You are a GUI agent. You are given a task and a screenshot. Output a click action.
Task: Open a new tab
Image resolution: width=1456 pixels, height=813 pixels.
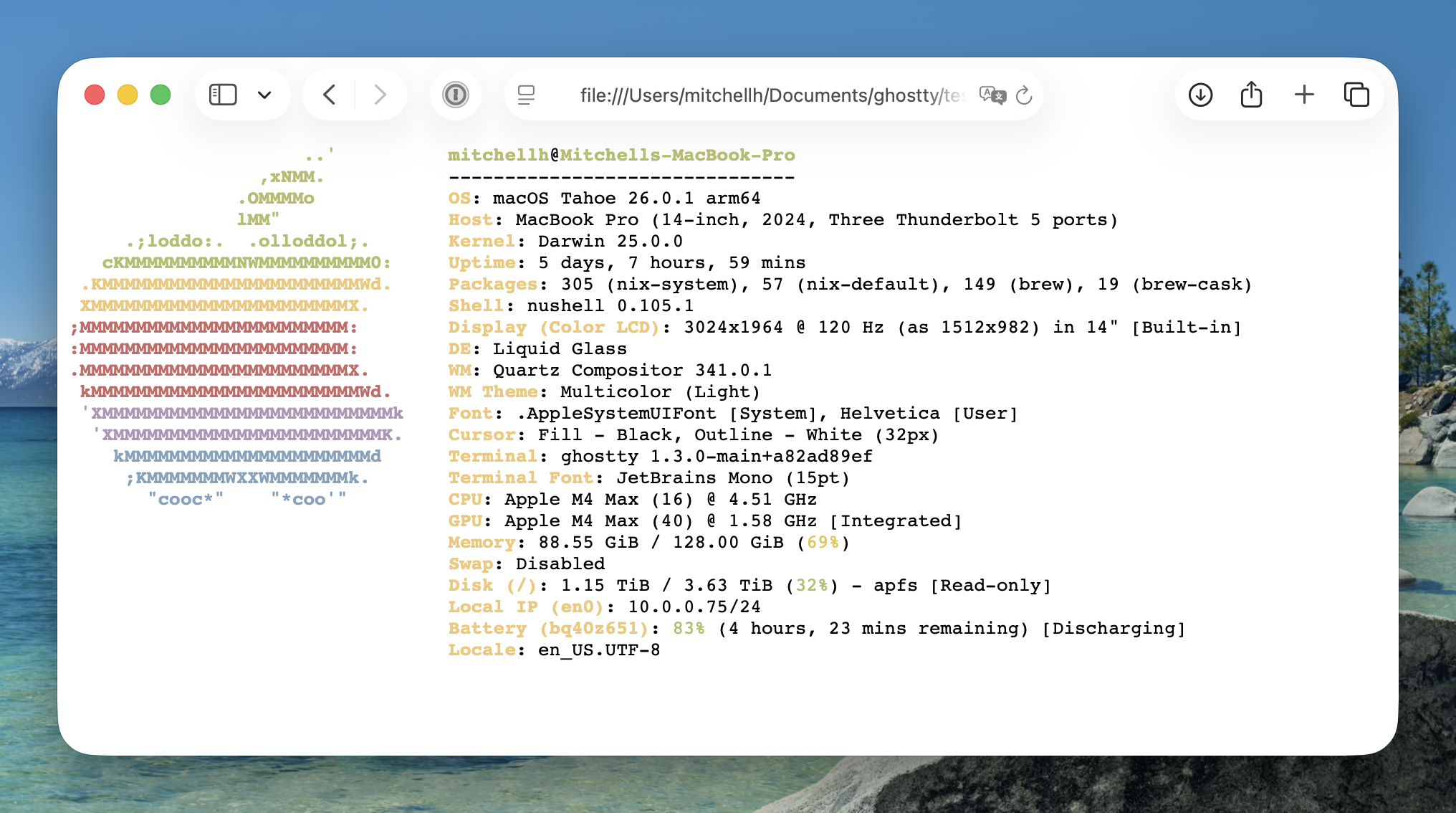point(1304,95)
